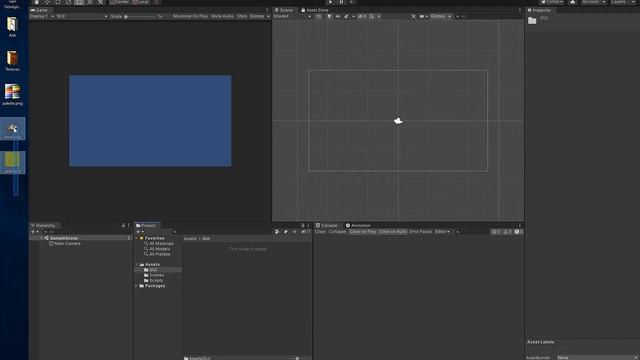
Task: Open the custom editor tools icon
Action: 100,2
